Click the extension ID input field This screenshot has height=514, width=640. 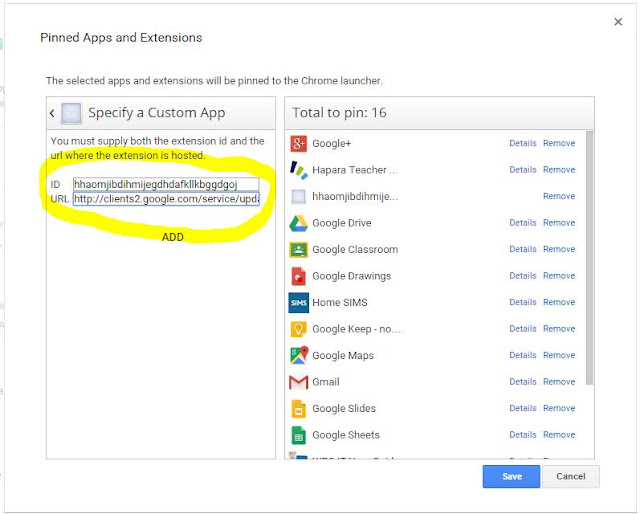(166, 184)
